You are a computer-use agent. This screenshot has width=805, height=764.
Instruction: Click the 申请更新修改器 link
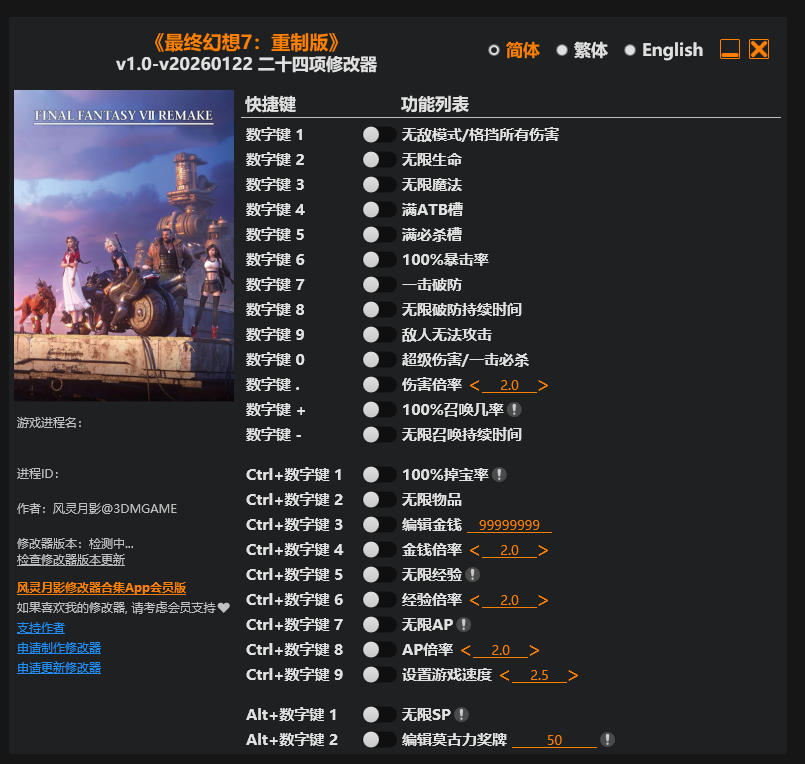click(59, 668)
